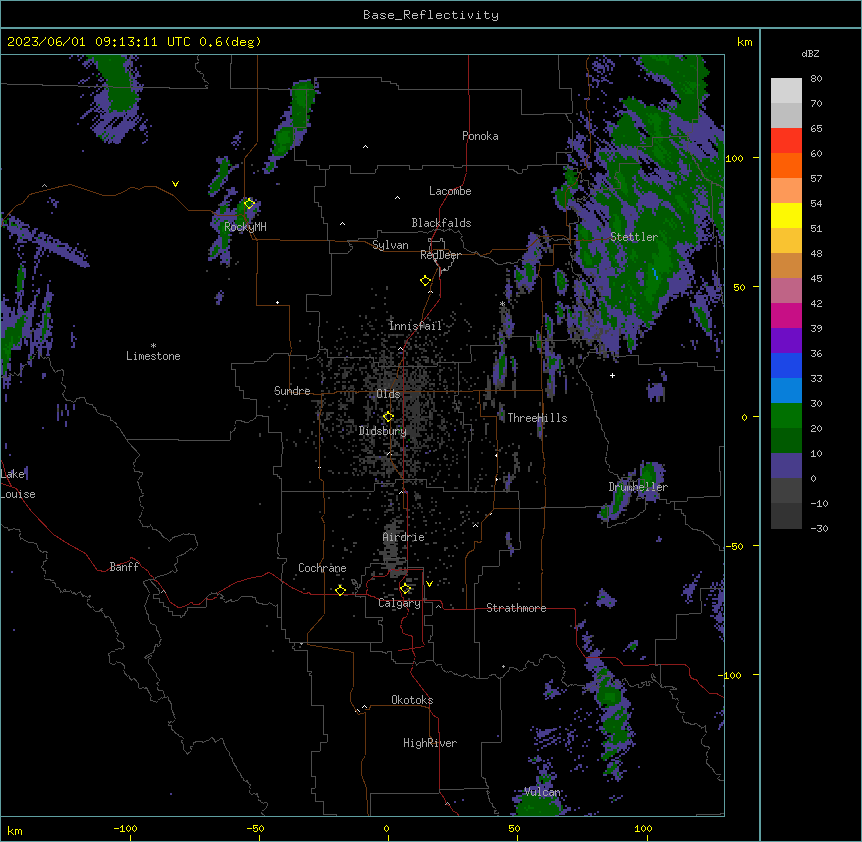
Task: Click the yellow v marker northwest of RockyMH
Action: pos(175,184)
